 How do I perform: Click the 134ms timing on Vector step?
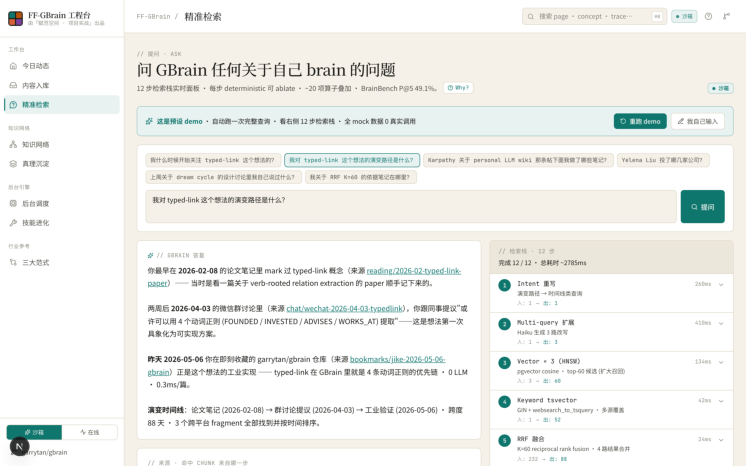(x=703, y=362)
